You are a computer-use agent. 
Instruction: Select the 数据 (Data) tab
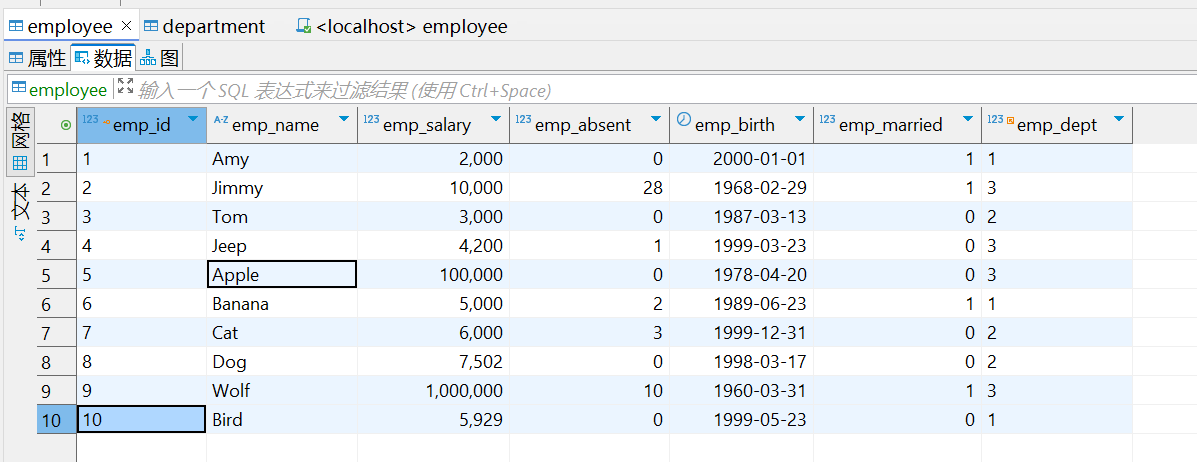103,57
